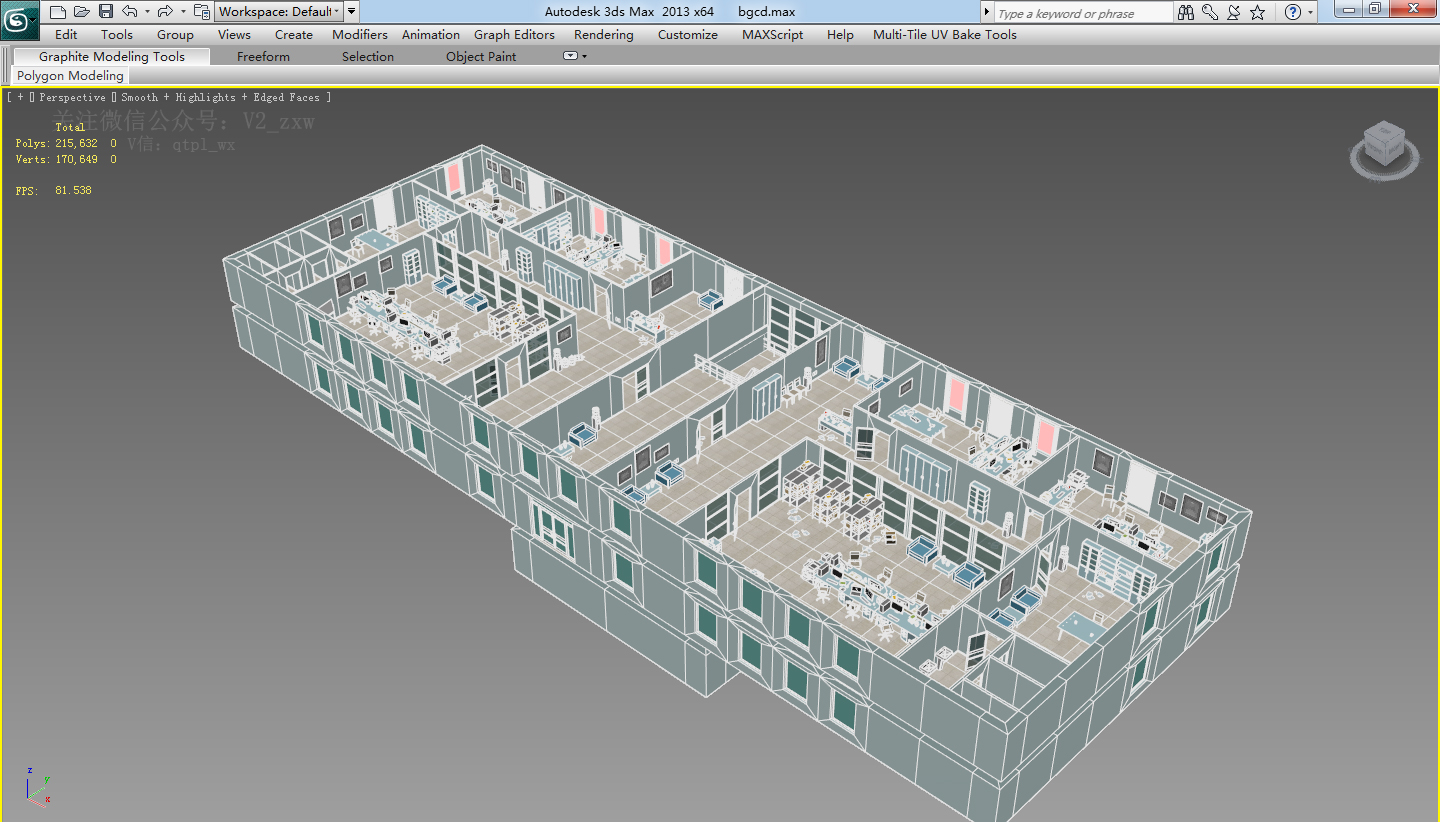Image resolution: width=1440 pixels, height=822 pixels.
Task: Open Multi-Tile UV Bake Tools menu
Action: (x=945, y=34)
